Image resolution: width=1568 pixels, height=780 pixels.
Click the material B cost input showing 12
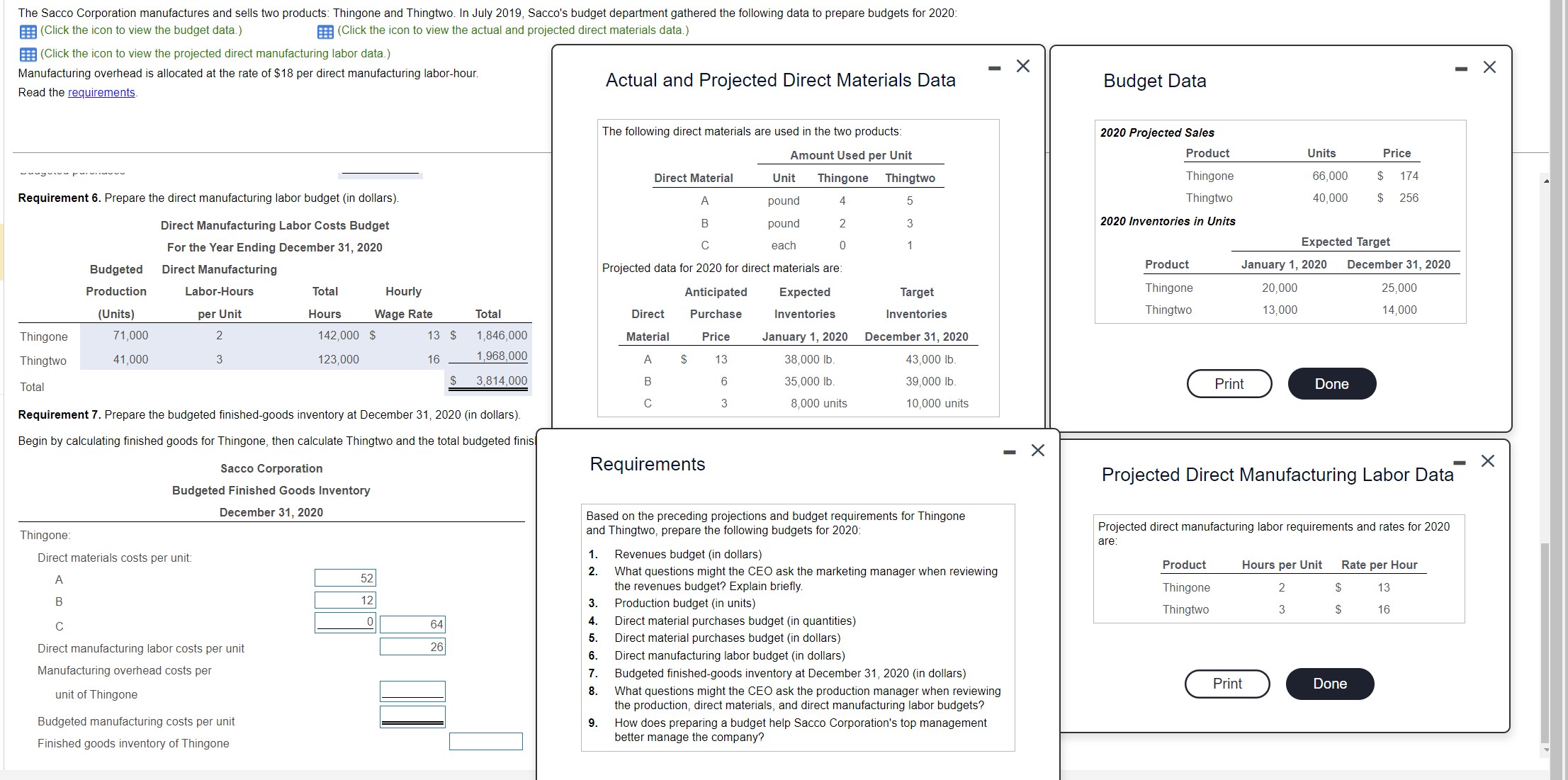click(x=345, y=600)
